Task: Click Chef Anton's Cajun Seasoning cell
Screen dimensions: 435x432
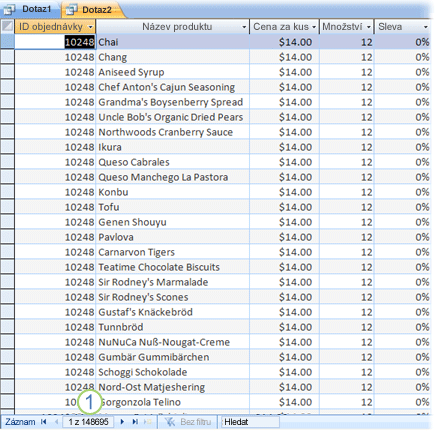Action: [x=173, y=87]
